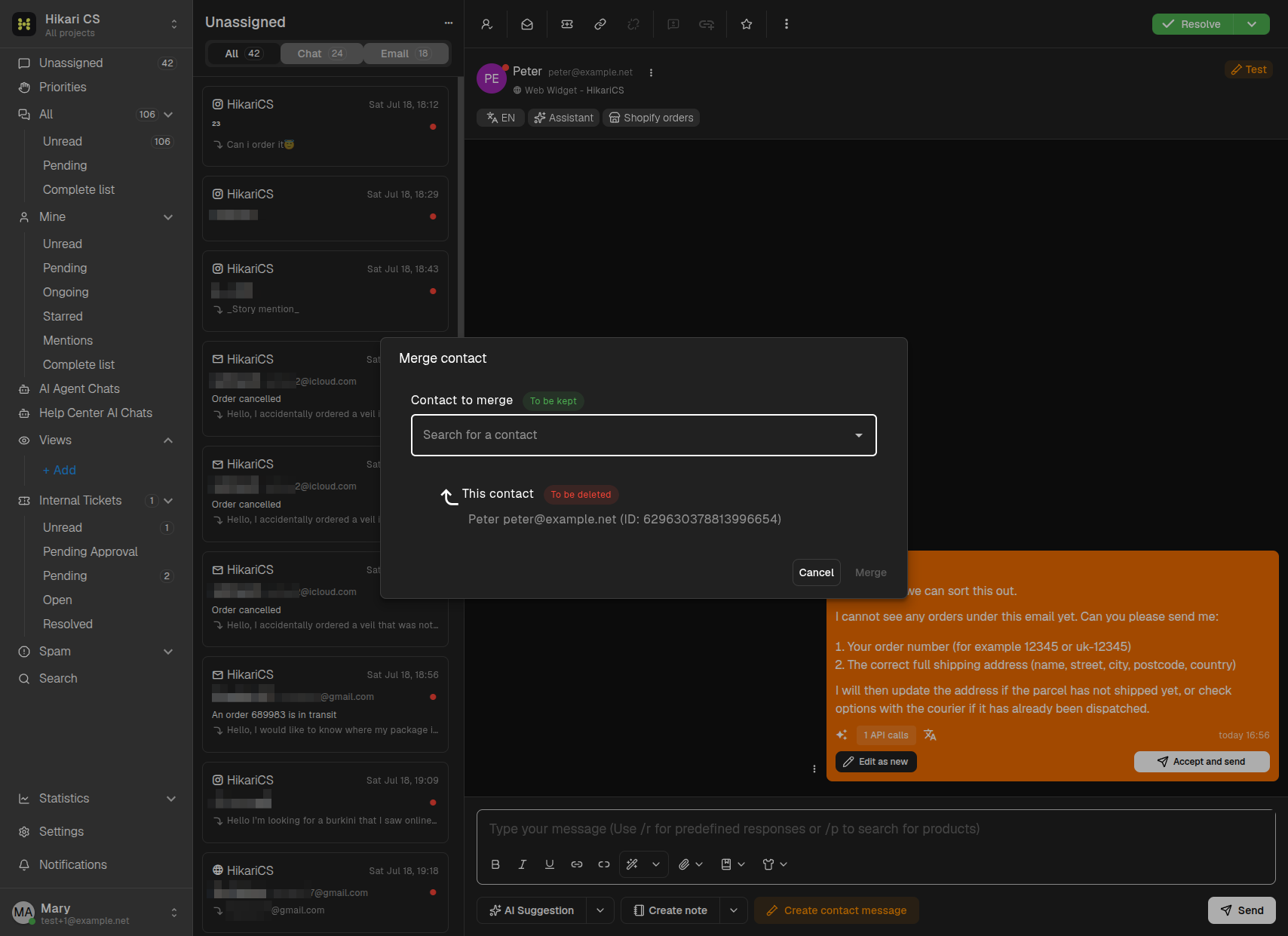Collapse the Internal Tickets section chevron

point(168,501)
